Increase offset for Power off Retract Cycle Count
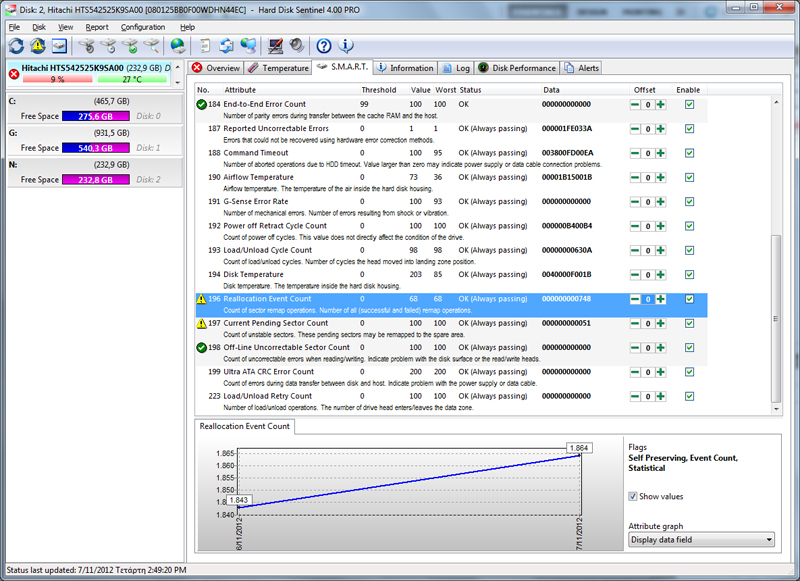This screenshot has height=581, width=800. click(x=661, y=226)
